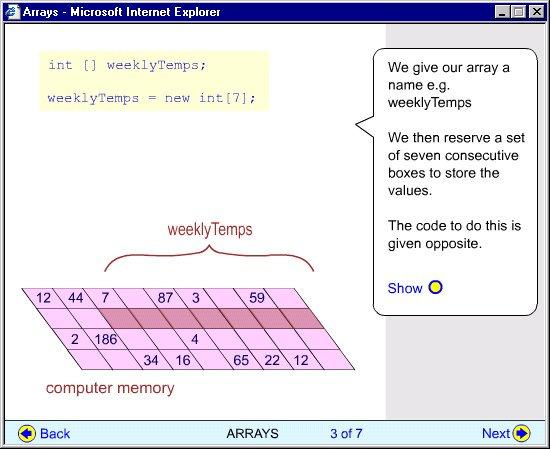Viewport: 550px width, 449px height.
Task: Click the Show link text
Action: [405, 288]
